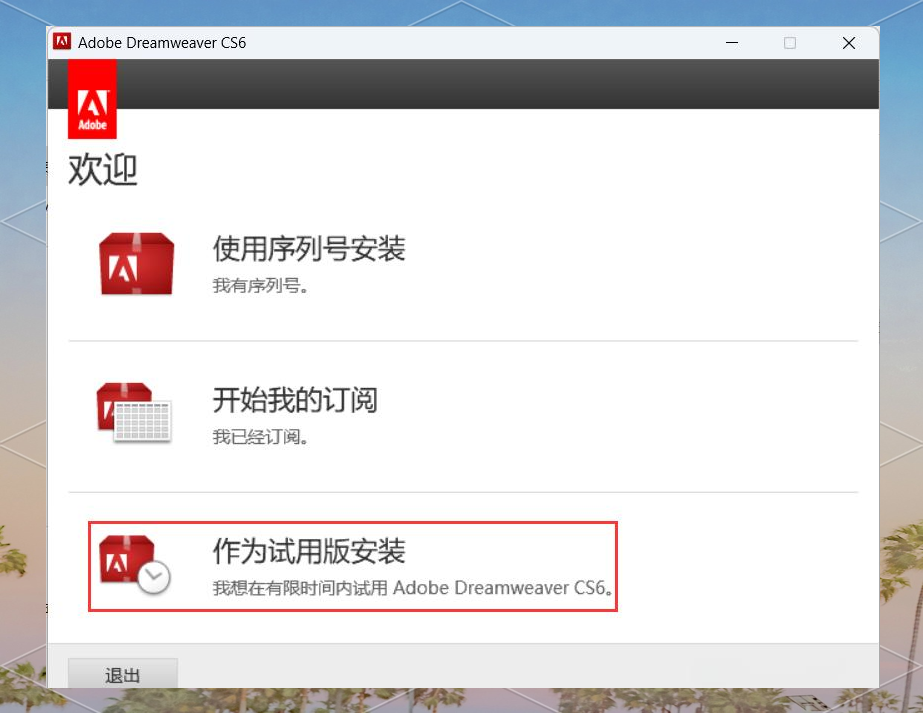Click the Adobe Dreamweaver CS6 title text
The image size is (923, 713).
162,42
